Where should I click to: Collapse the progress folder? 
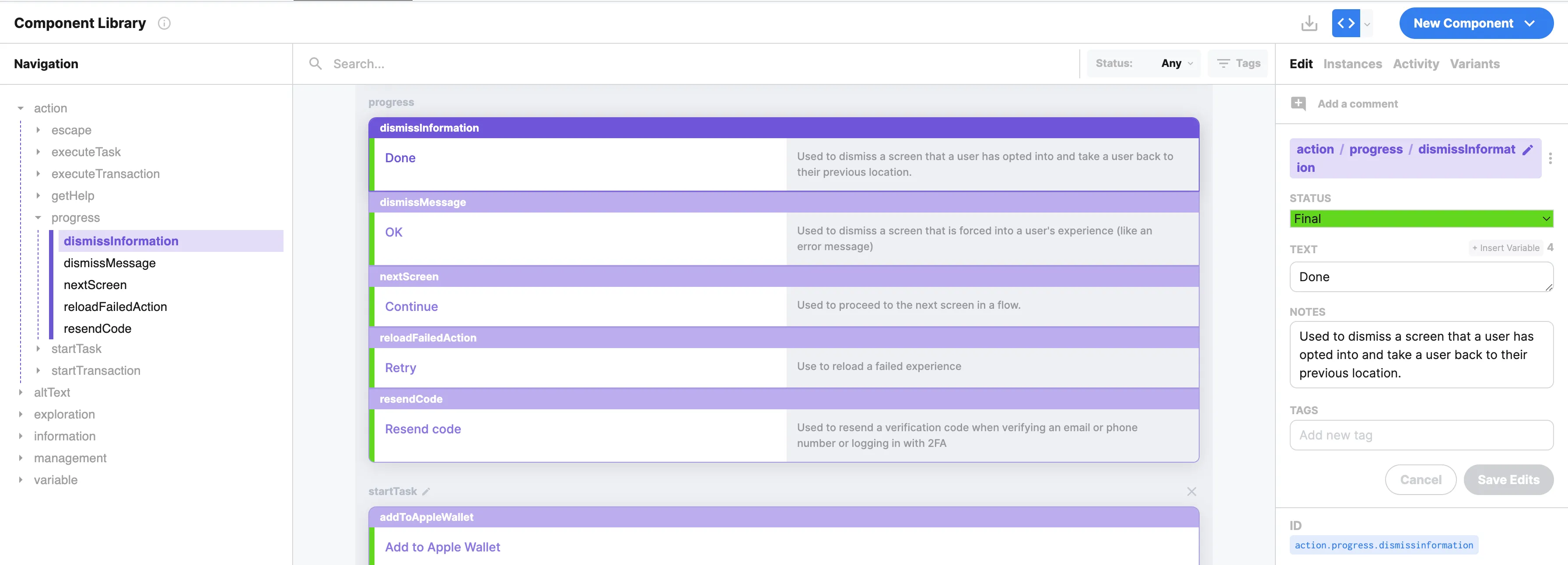pyautogui.click(x=38, y=218)
